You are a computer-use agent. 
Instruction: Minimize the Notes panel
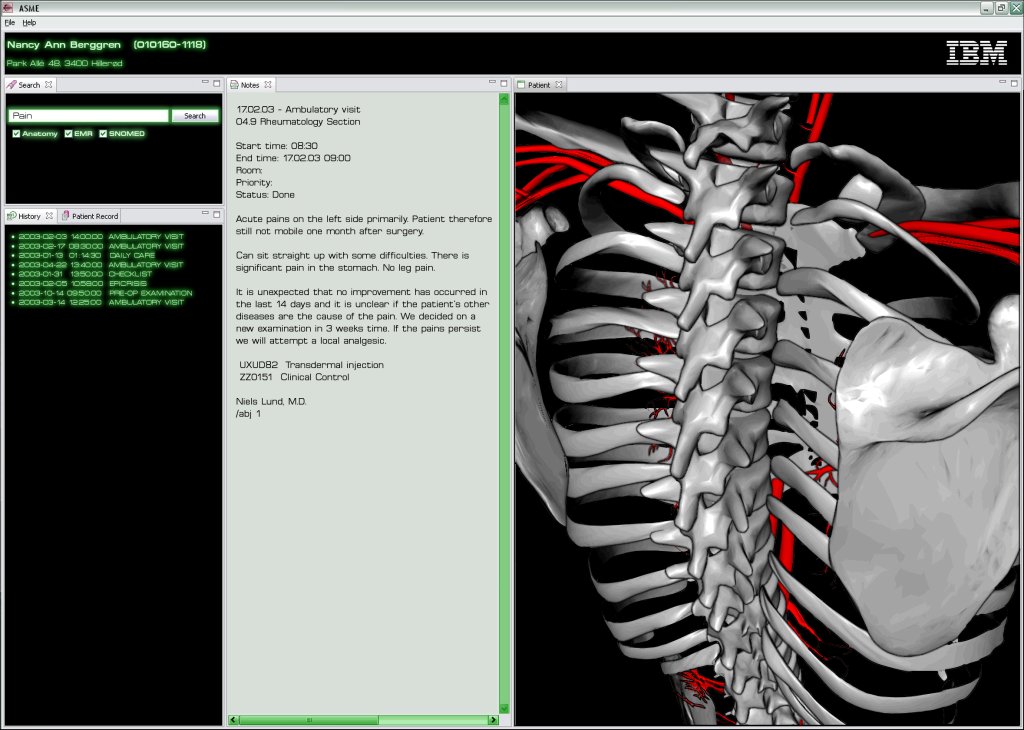tap(492, 83)
